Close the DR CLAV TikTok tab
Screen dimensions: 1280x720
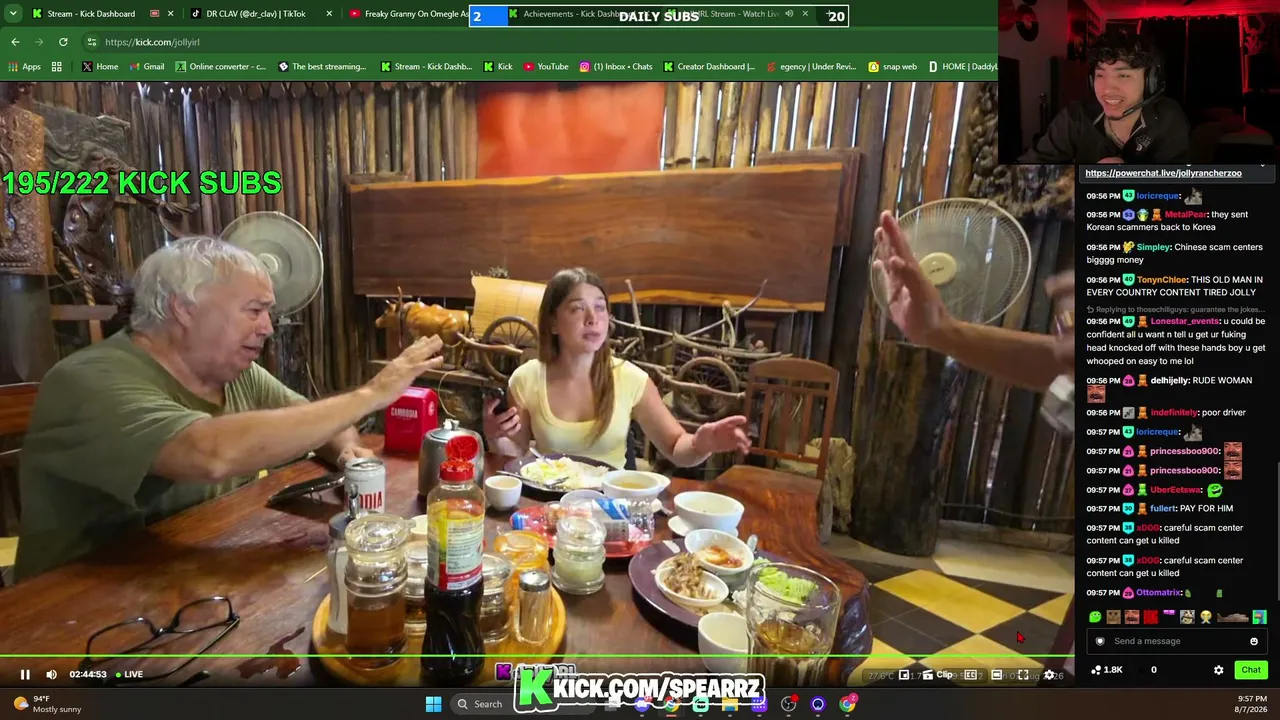point(329,14)
